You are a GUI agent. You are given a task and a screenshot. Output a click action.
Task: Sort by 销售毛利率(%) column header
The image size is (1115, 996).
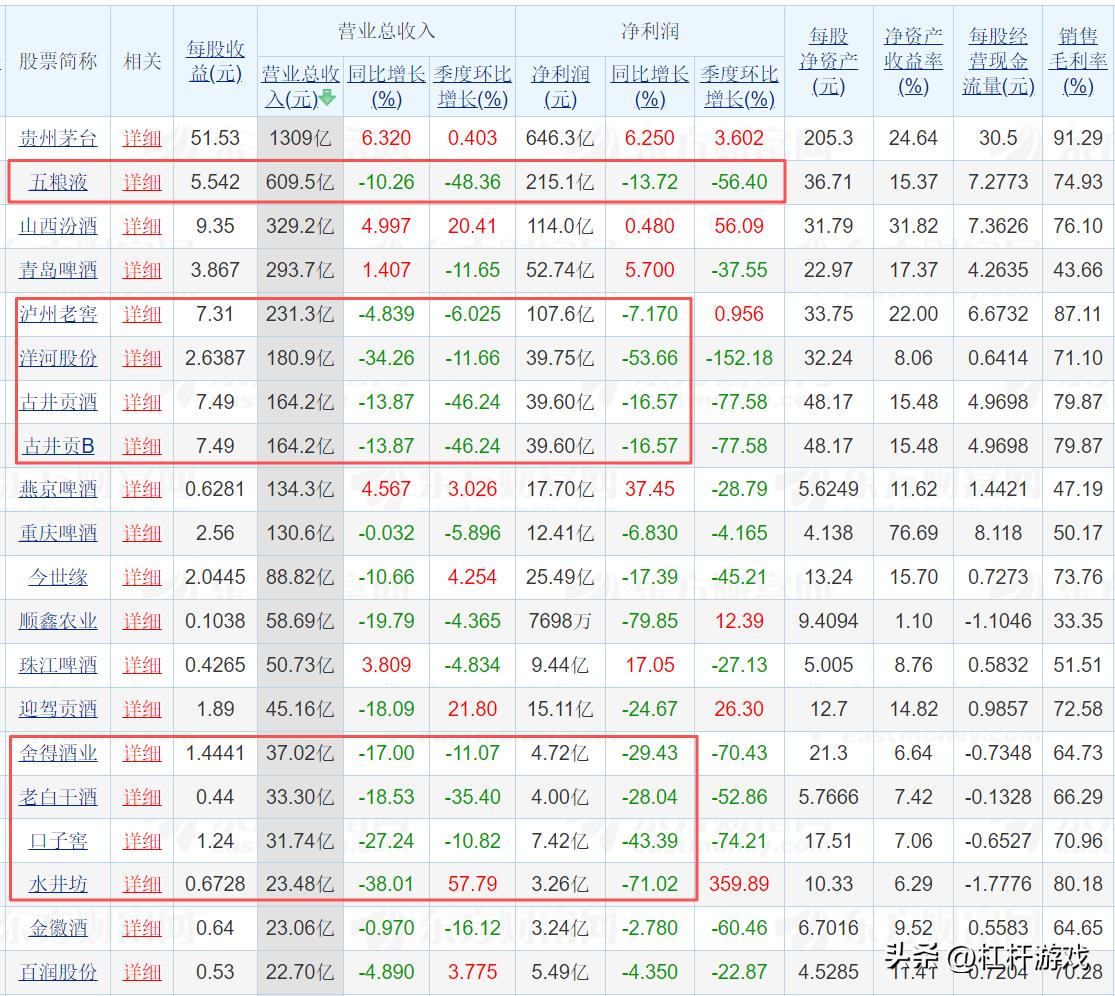[x=1078, y=61]
